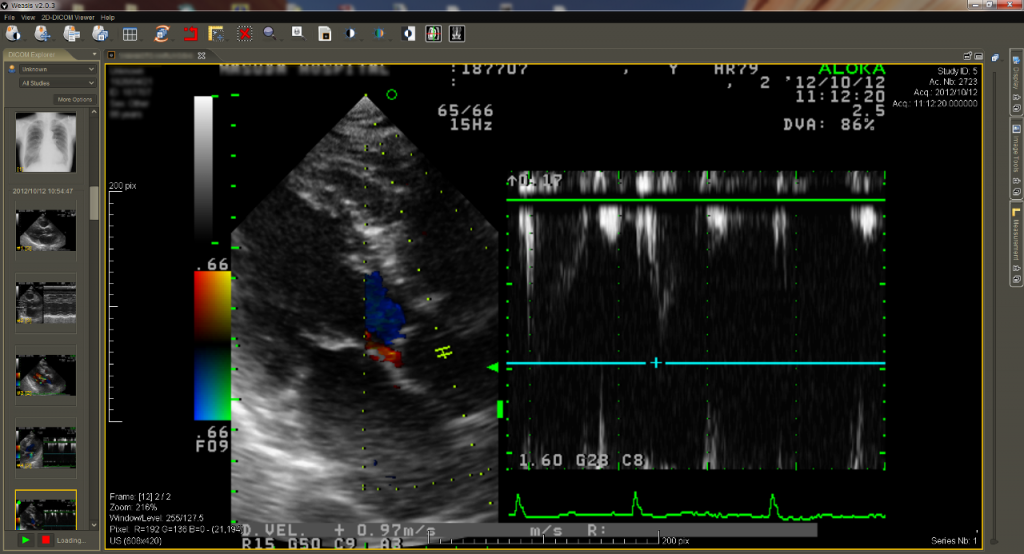Image resolution: width=1024 pixels, height=554 pixels.
Task: Select the yellow-highlighted bottom thumbnail
Action: tap(46, 510)
